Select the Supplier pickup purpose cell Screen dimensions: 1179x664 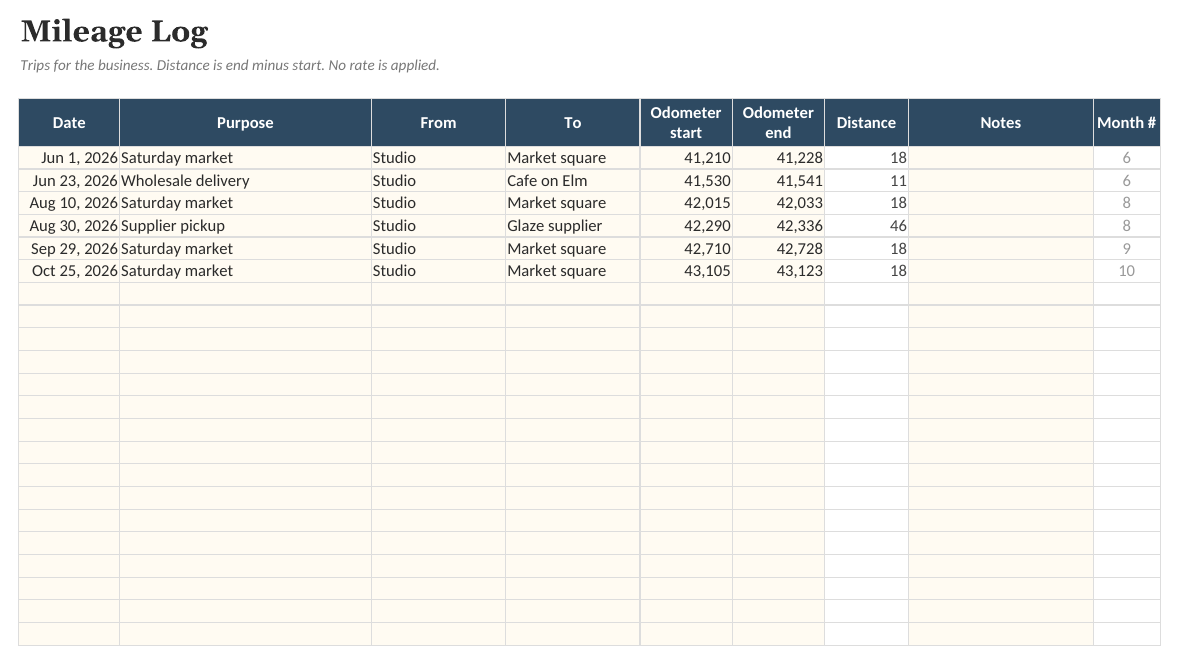click(x=245, y=226)
